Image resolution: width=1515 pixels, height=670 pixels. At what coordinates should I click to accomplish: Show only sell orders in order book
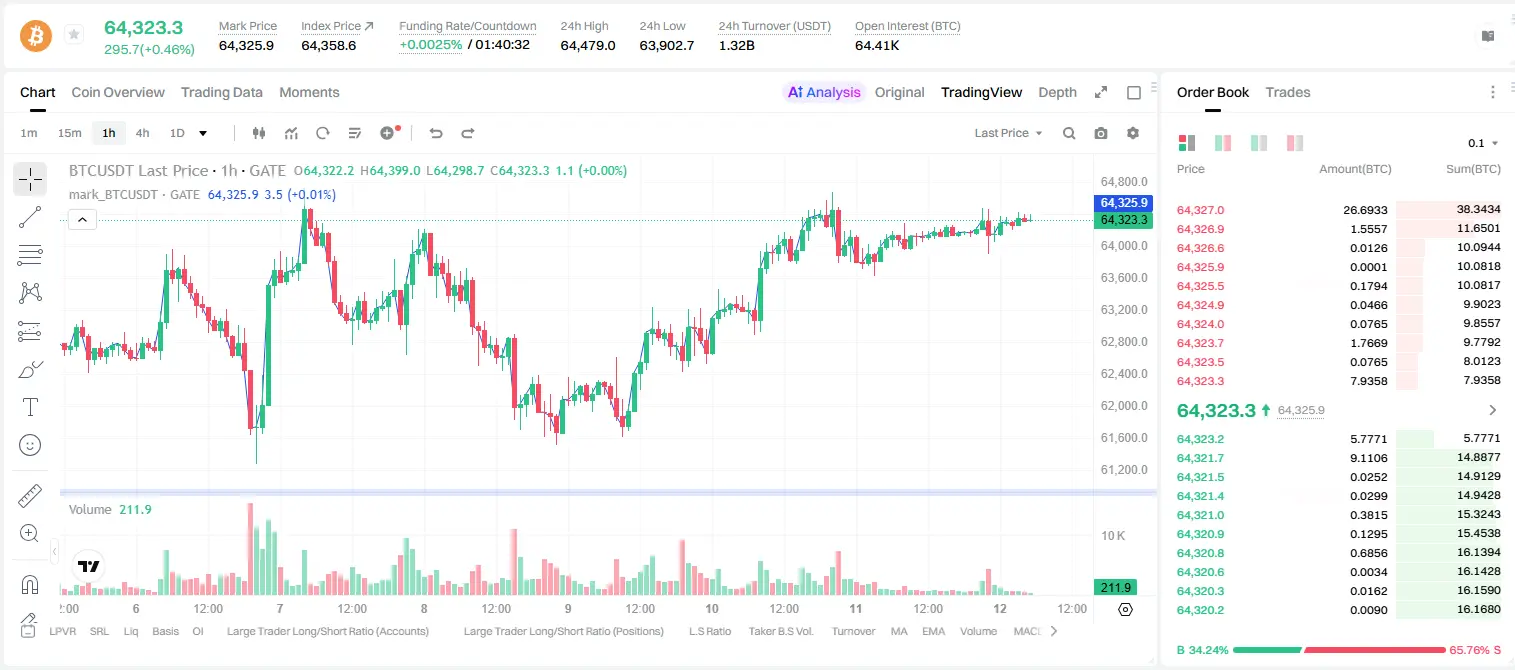click(1295, 143)
